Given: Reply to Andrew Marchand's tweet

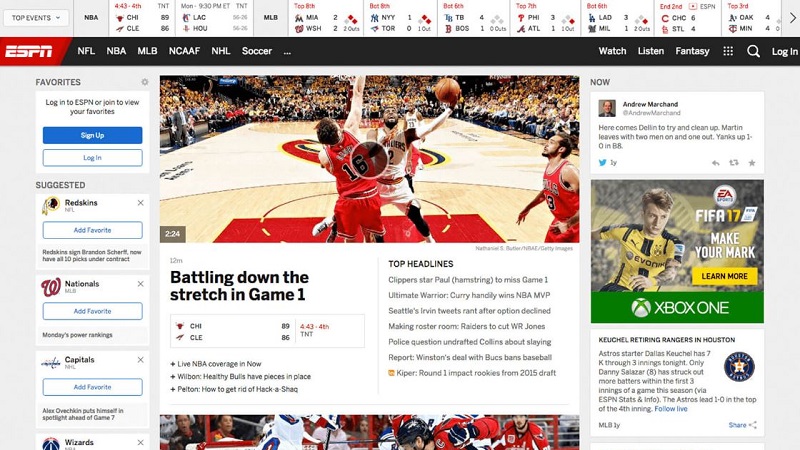Looking at the screenshot, I should point(715,163).
